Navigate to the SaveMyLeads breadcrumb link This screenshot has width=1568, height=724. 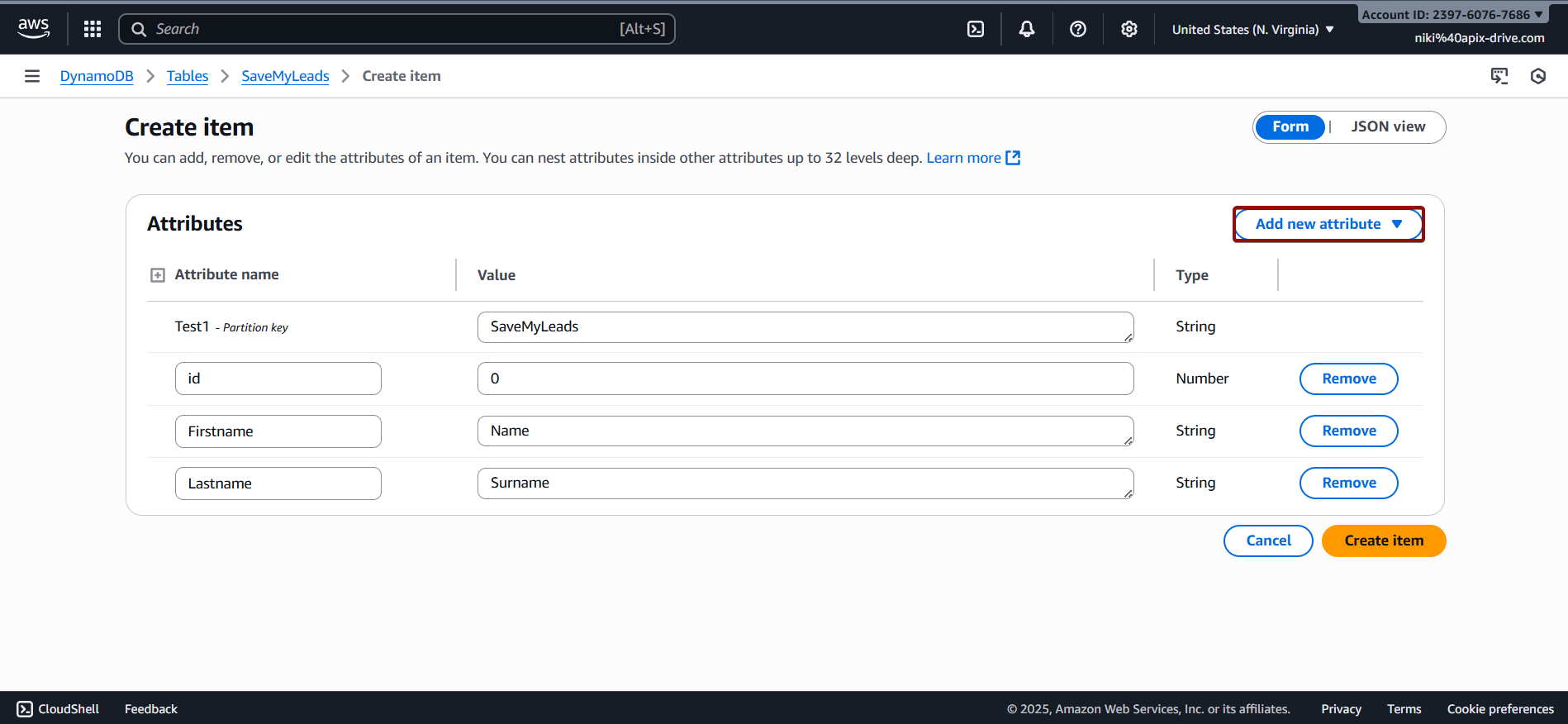[x=285, y=76]
